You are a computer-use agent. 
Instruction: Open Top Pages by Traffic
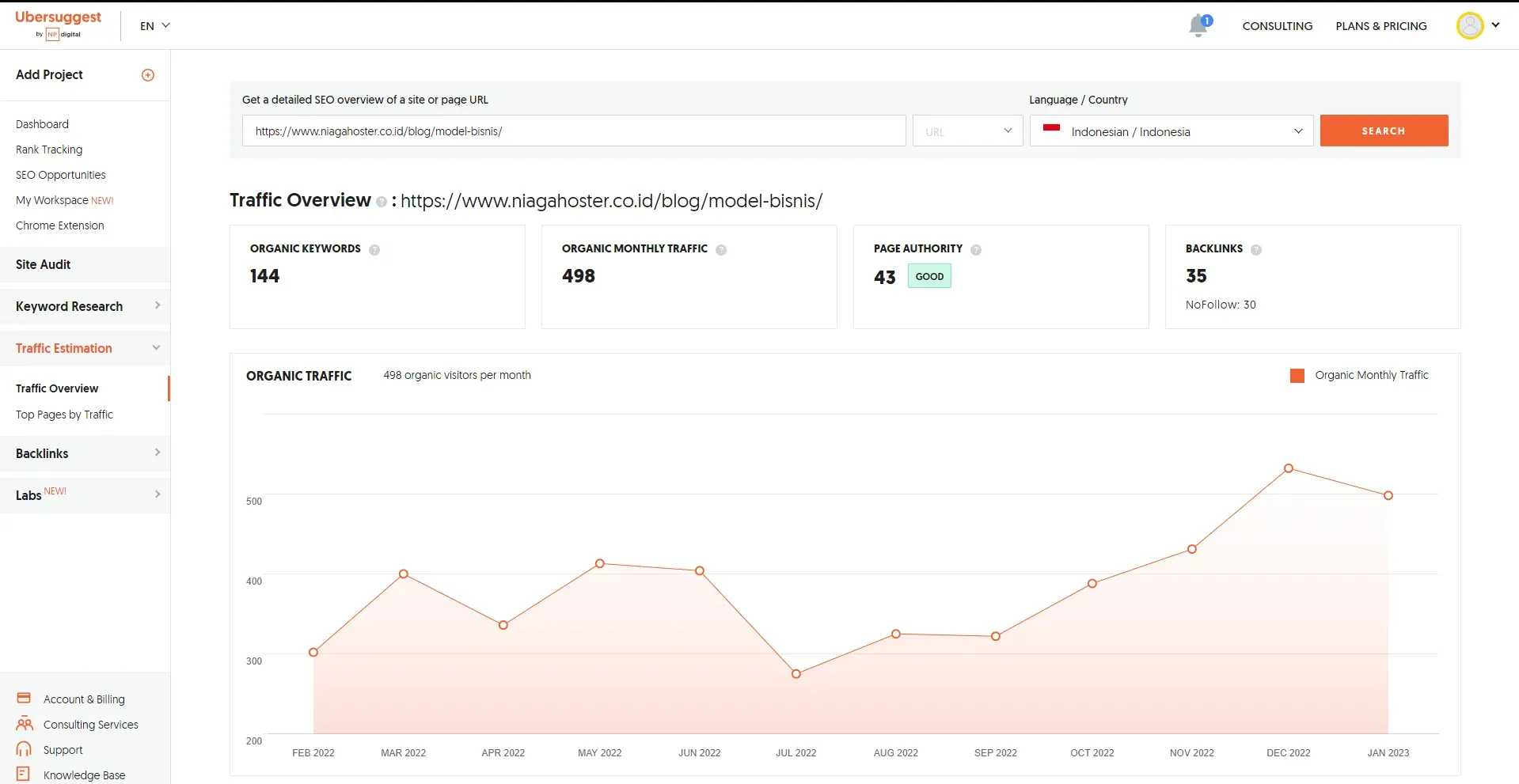point(64,415)
